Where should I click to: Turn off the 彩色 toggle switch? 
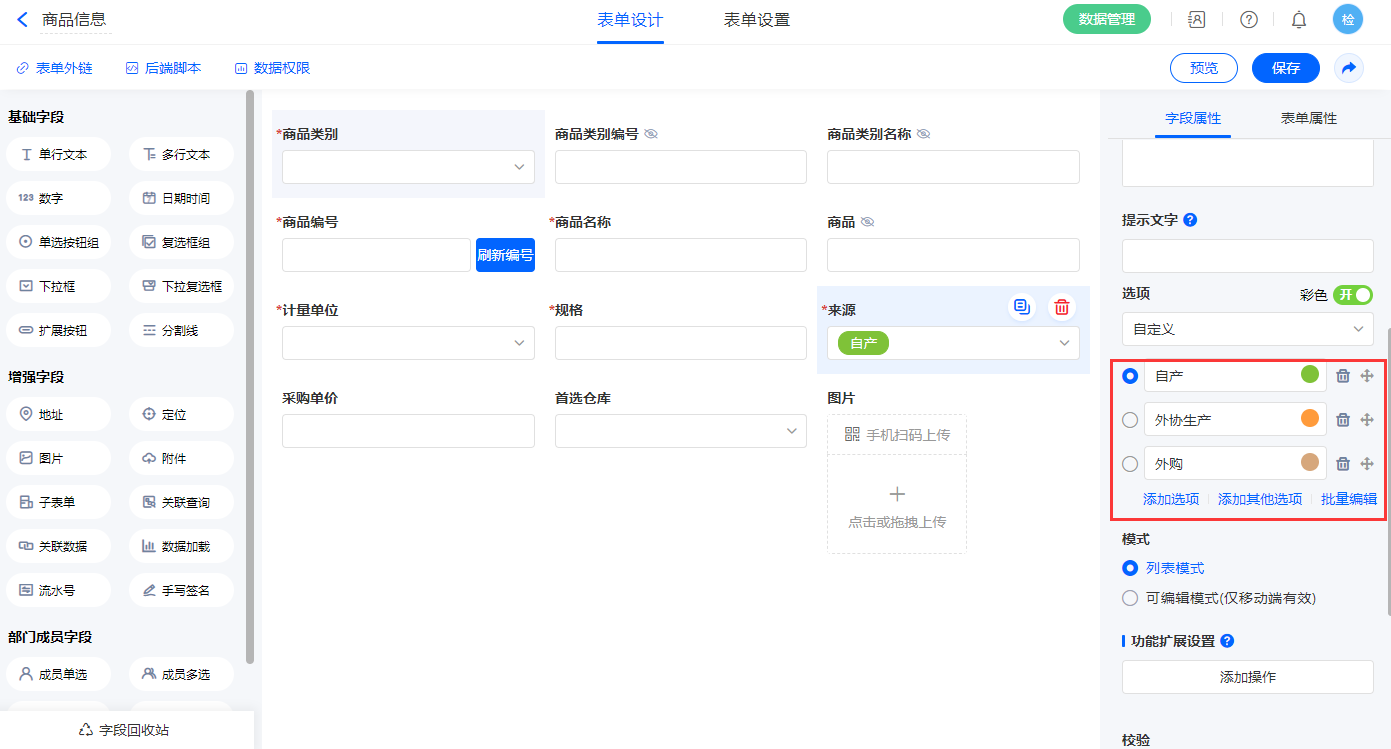click(x=1352, y=295)
